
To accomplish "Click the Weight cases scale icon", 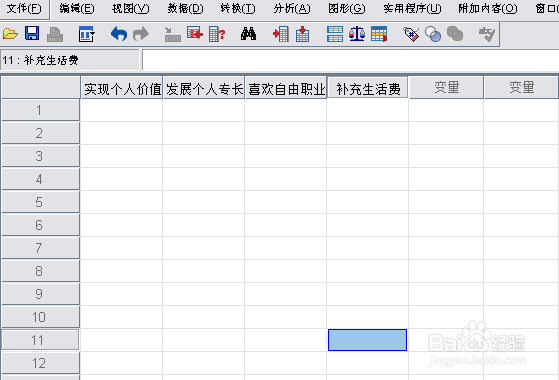I will click(x=357, y=34).
